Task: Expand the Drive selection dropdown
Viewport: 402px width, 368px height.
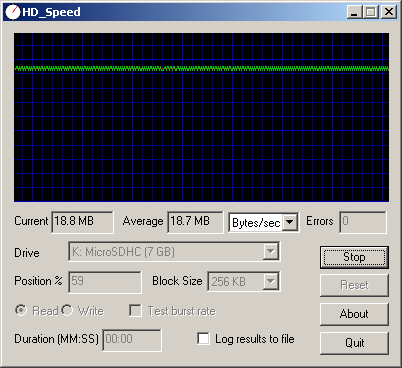Action: [270, 251]
